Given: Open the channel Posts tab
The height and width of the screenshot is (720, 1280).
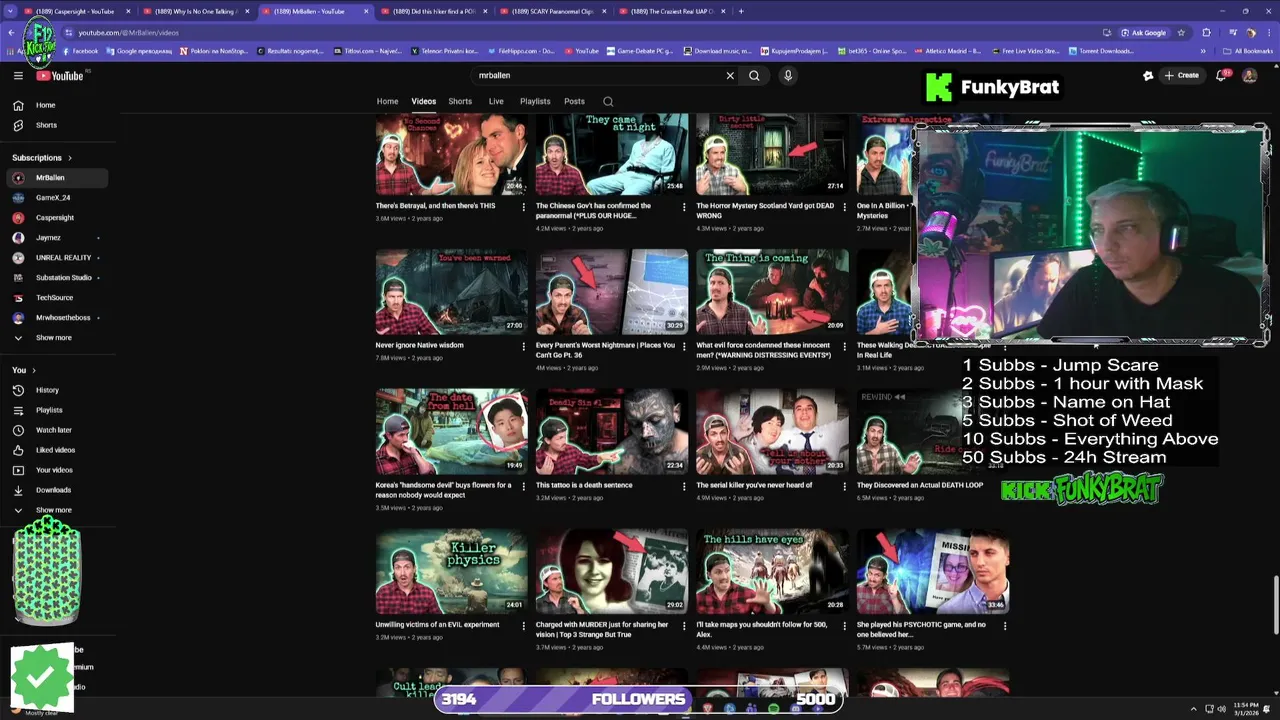Looking at the screenshot, I should tap(574, 101).
